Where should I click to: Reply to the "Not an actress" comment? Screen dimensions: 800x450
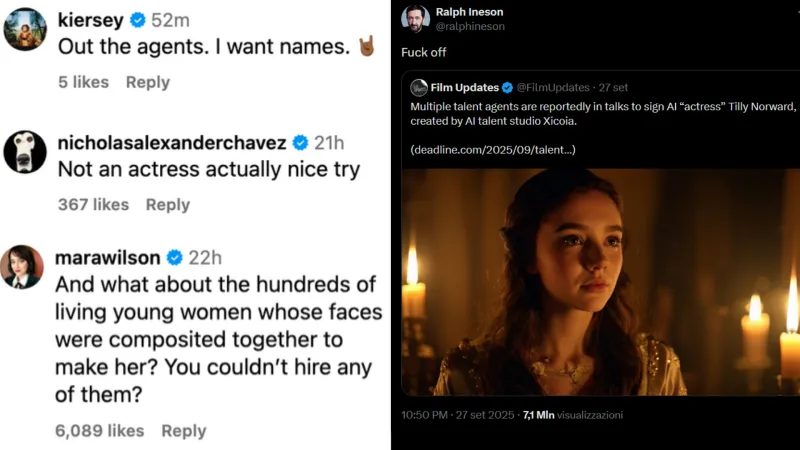(168, 204)
